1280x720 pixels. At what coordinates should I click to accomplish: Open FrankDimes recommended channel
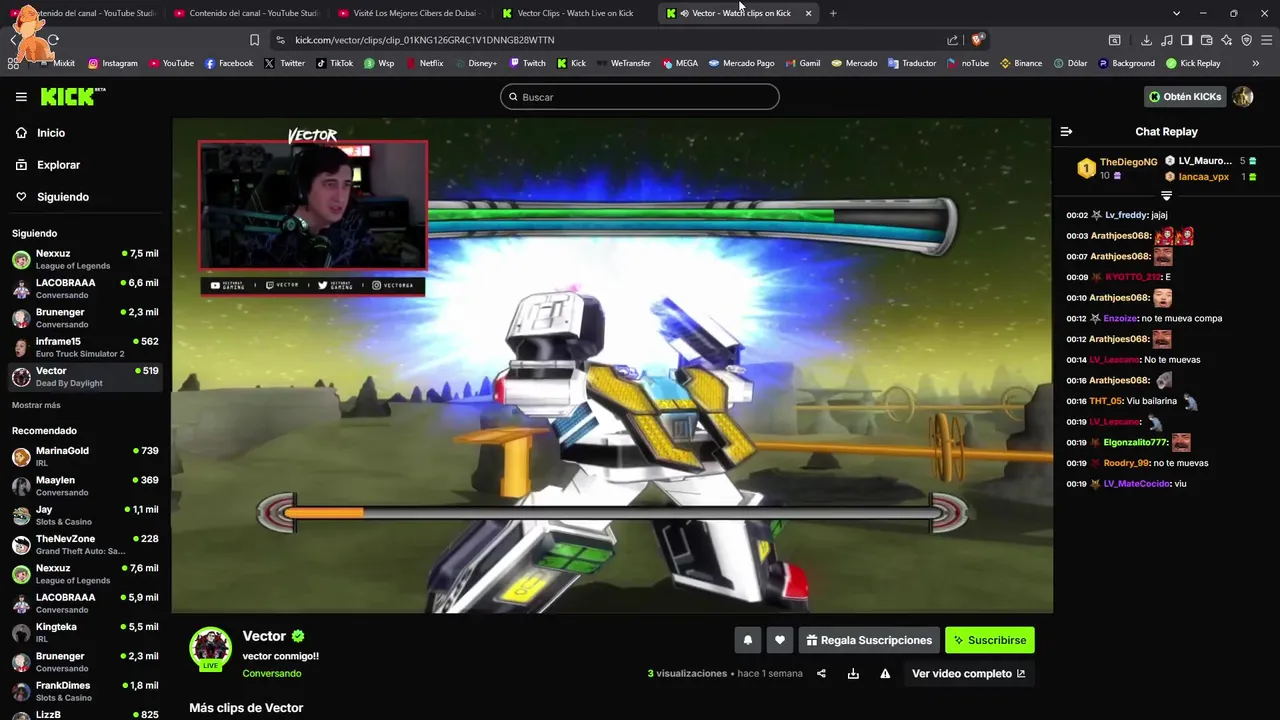(x=85, y=691)
